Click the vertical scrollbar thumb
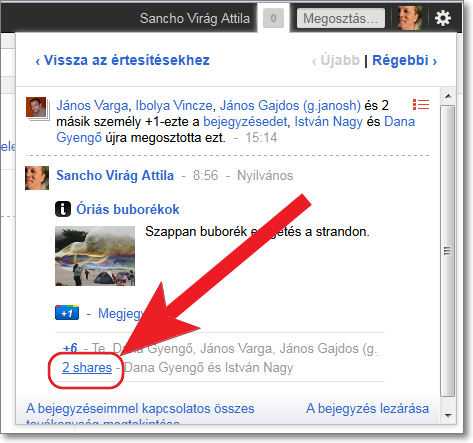Screen dimensions: 473x443 tap(448, 251)
